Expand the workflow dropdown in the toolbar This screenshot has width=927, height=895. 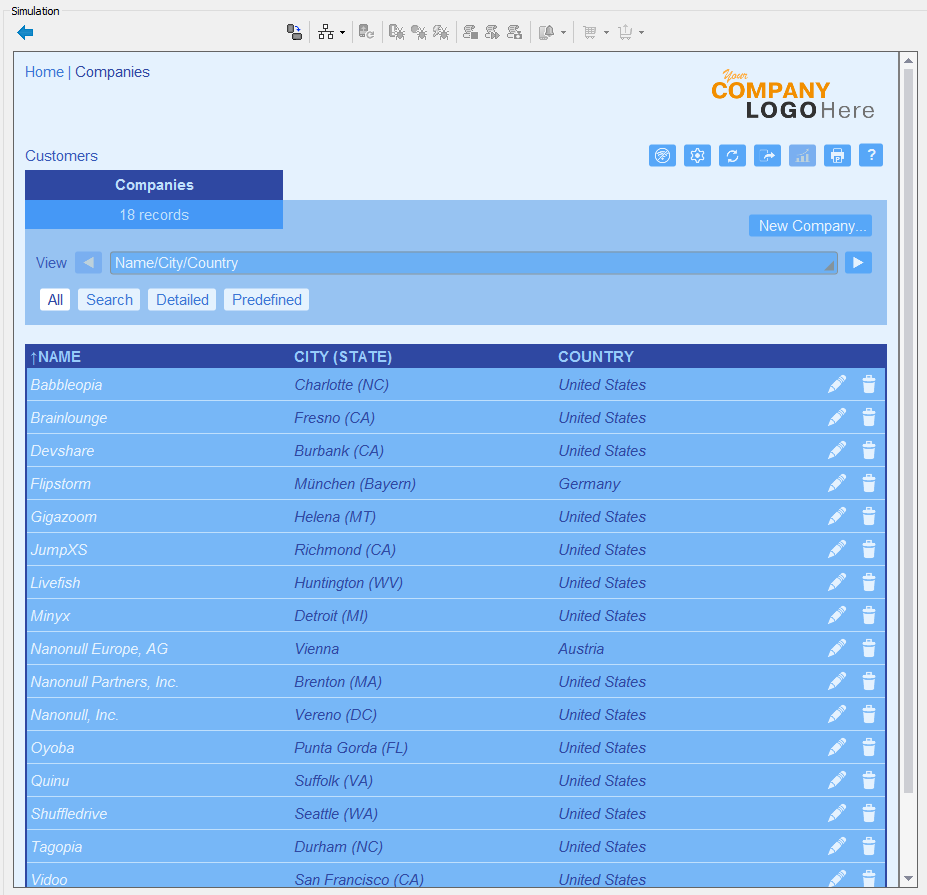point(344,32)
